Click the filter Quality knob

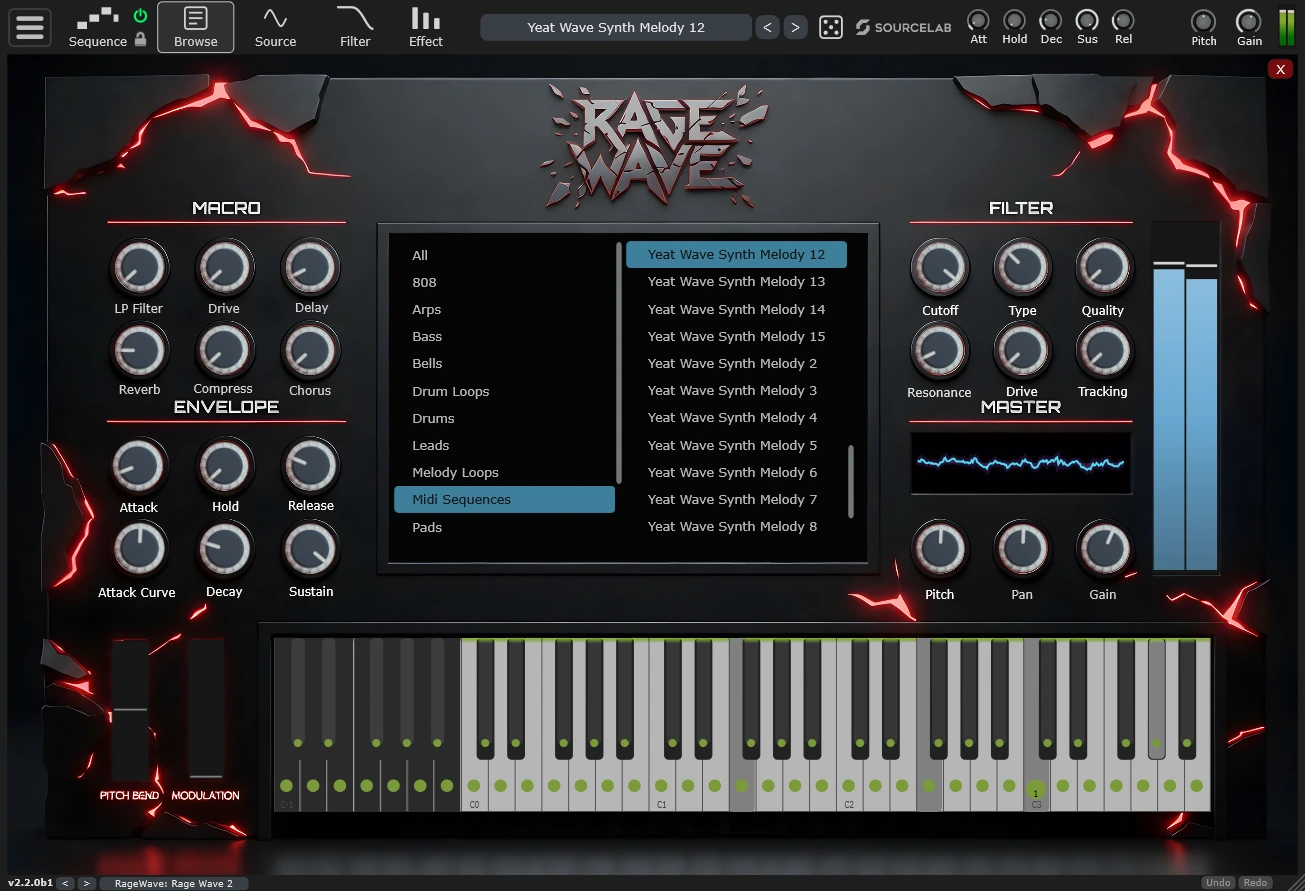[1103, 268]
